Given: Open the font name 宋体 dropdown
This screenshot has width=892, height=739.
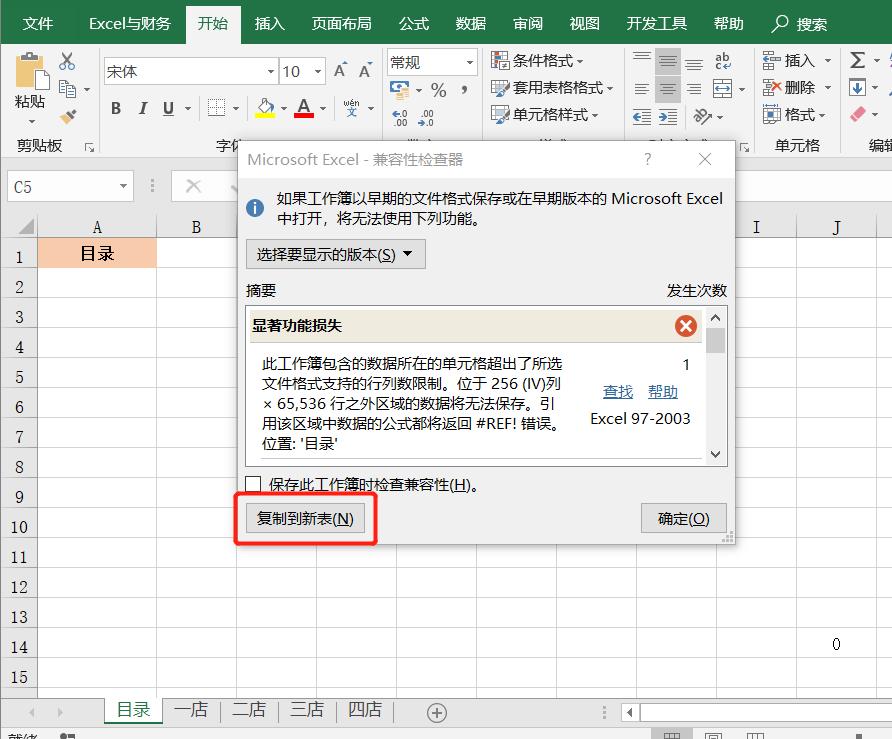Looking at the screenshot, I should 270,71.
